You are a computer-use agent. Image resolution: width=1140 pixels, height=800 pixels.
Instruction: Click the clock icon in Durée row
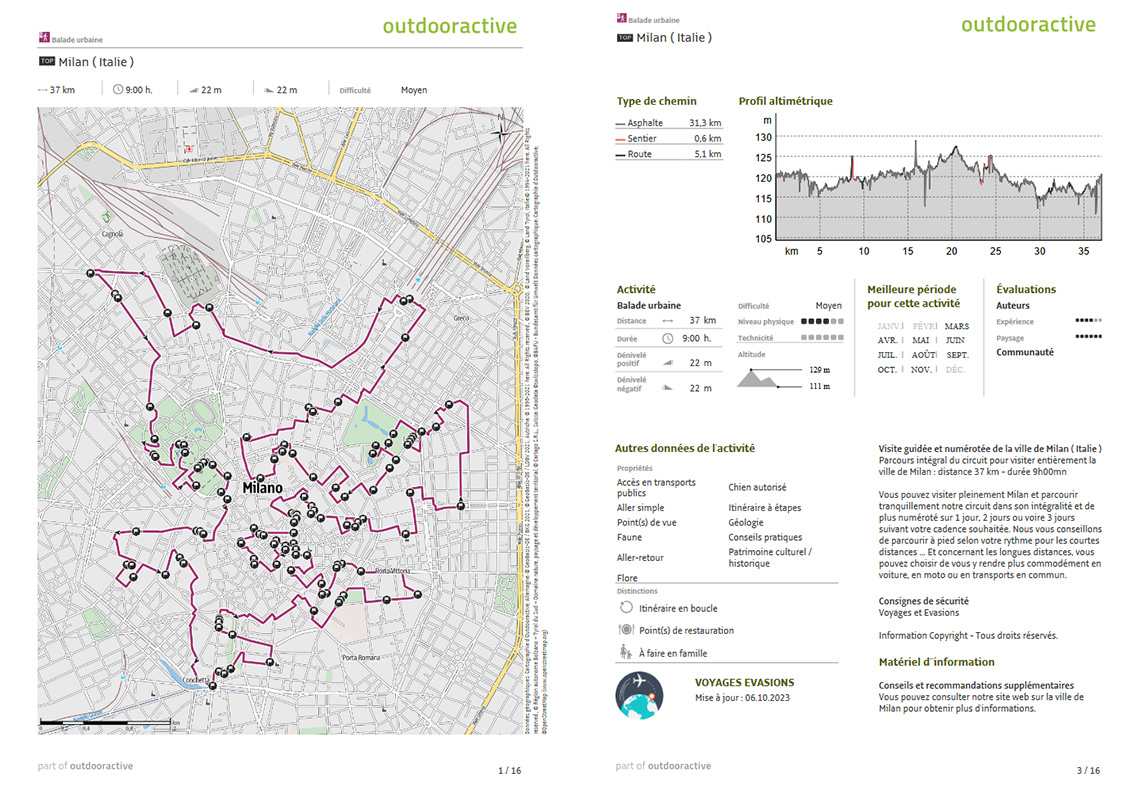pyautogui.click(x=667, y=338)
